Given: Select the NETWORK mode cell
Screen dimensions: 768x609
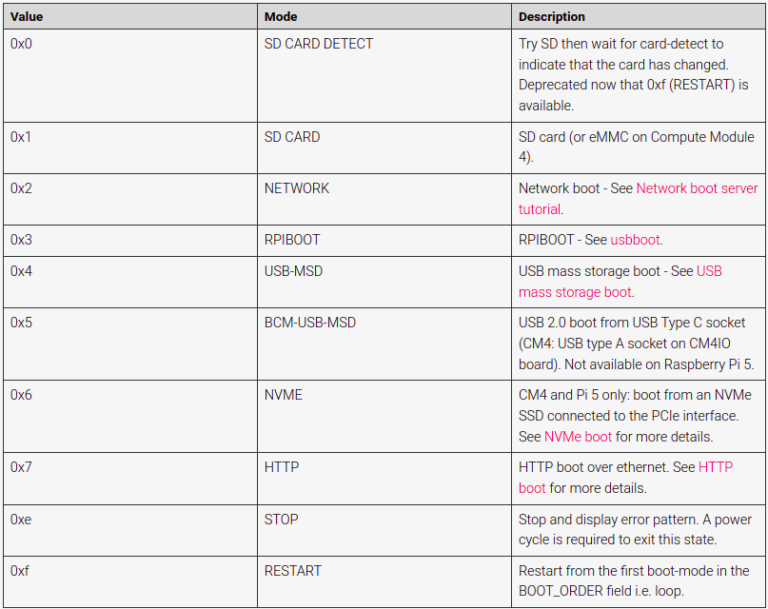Looking at the screenshot, I should tap(296, 188).
